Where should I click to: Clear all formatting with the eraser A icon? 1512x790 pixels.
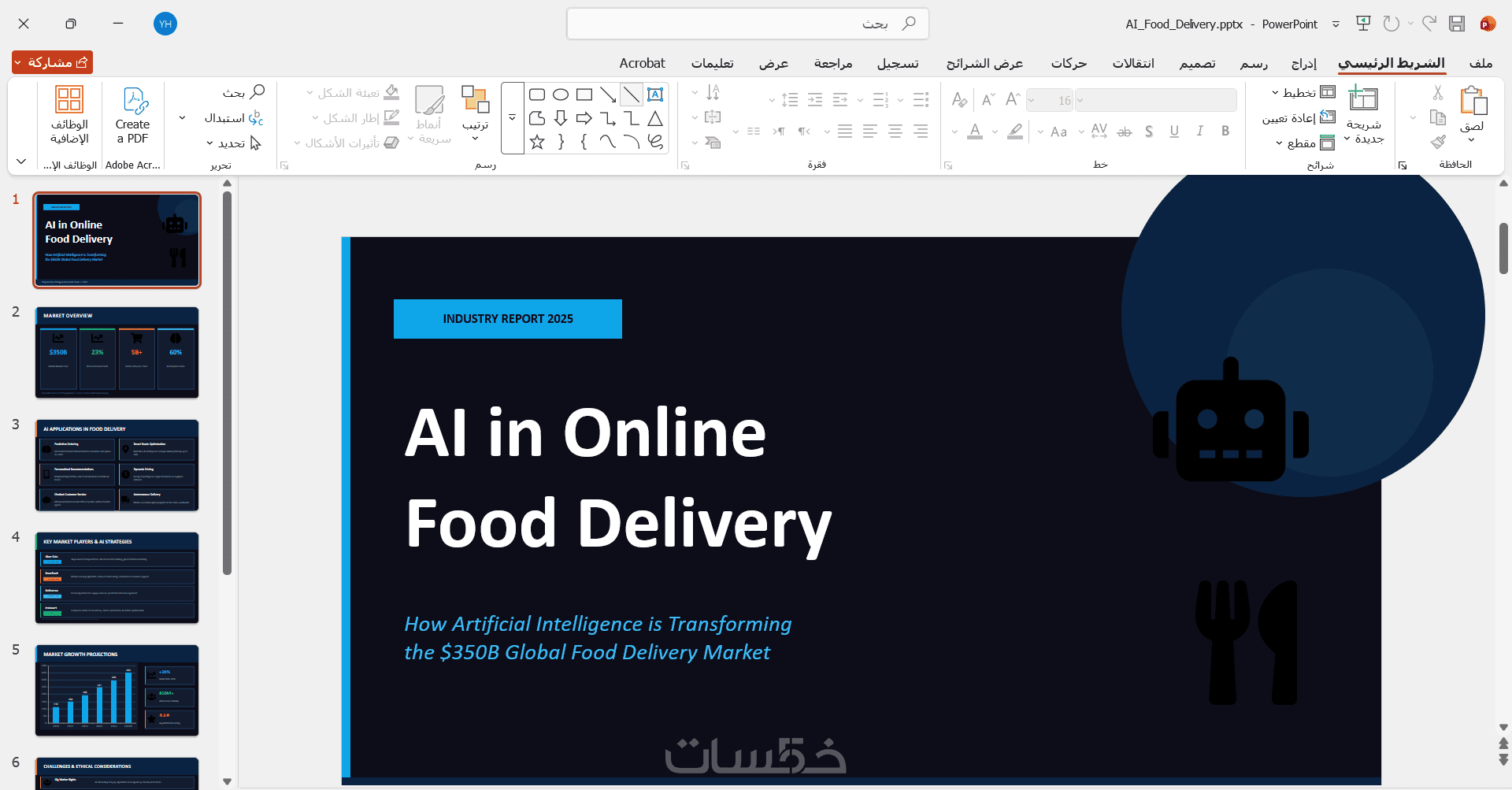click(959, 99)
